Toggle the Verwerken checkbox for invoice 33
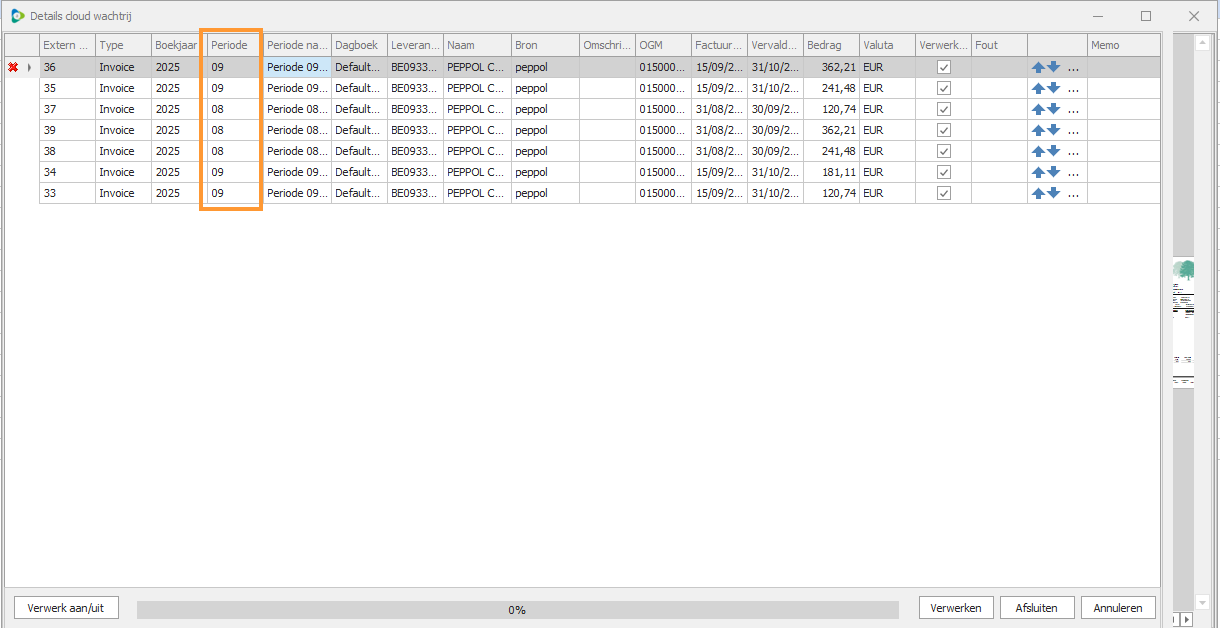1220x628 pixels. coord(943,193)
